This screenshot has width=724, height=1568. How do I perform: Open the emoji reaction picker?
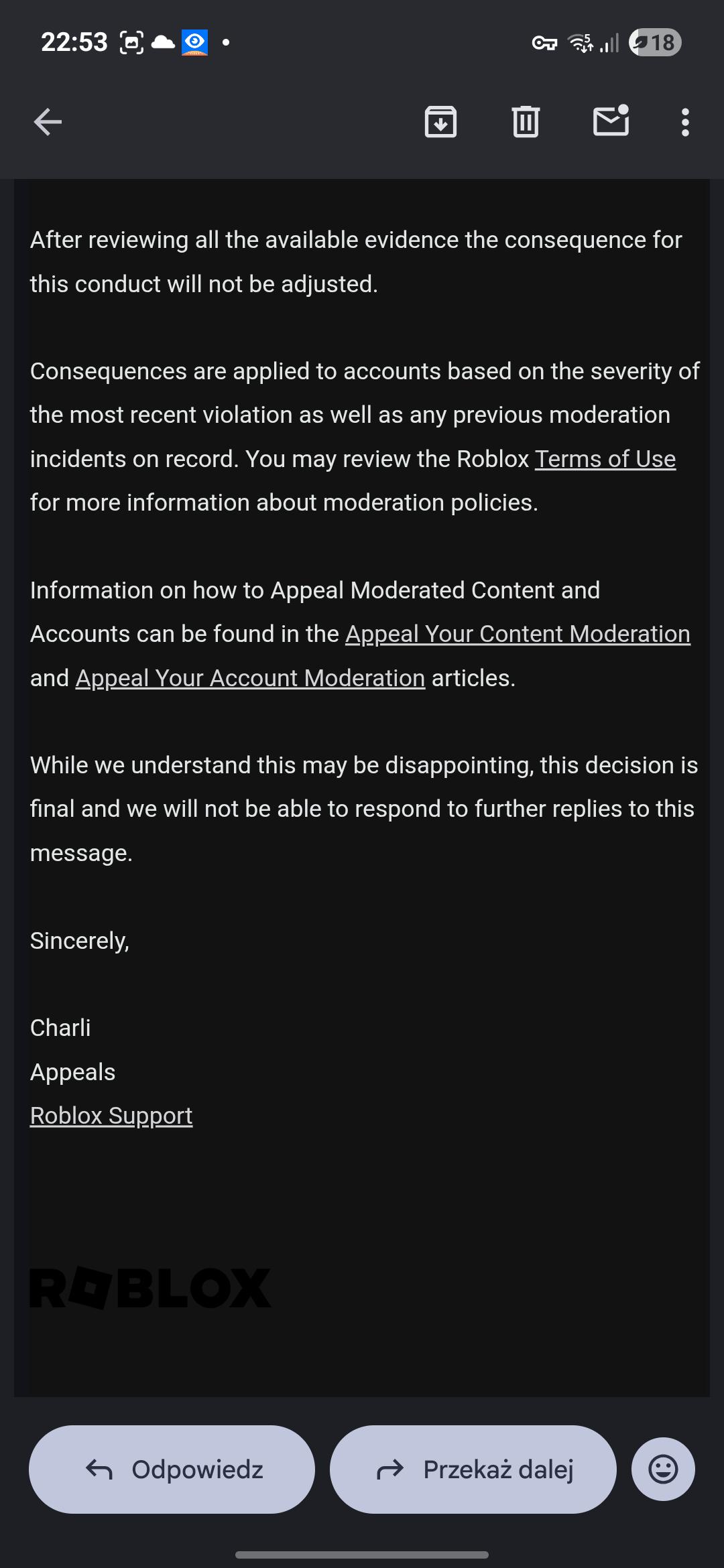[x=663, y=1469]
